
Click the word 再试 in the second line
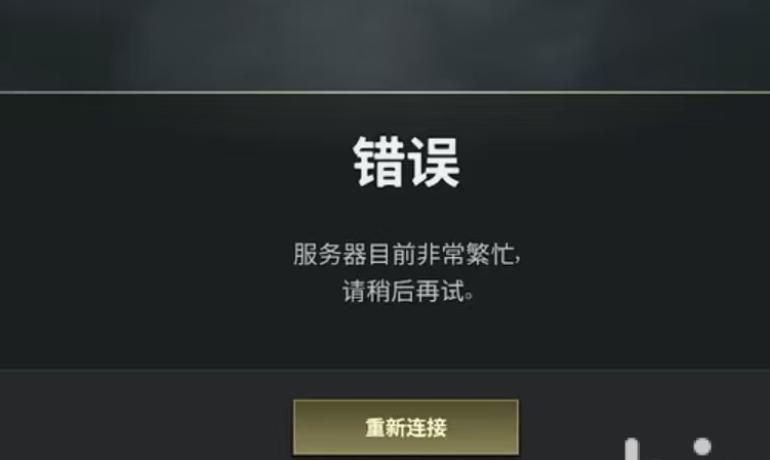point(440,291)
